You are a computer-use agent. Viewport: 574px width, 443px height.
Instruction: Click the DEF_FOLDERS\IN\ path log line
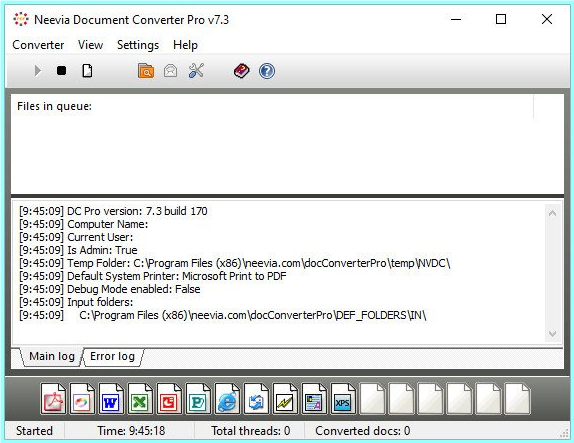pos(223,315)
